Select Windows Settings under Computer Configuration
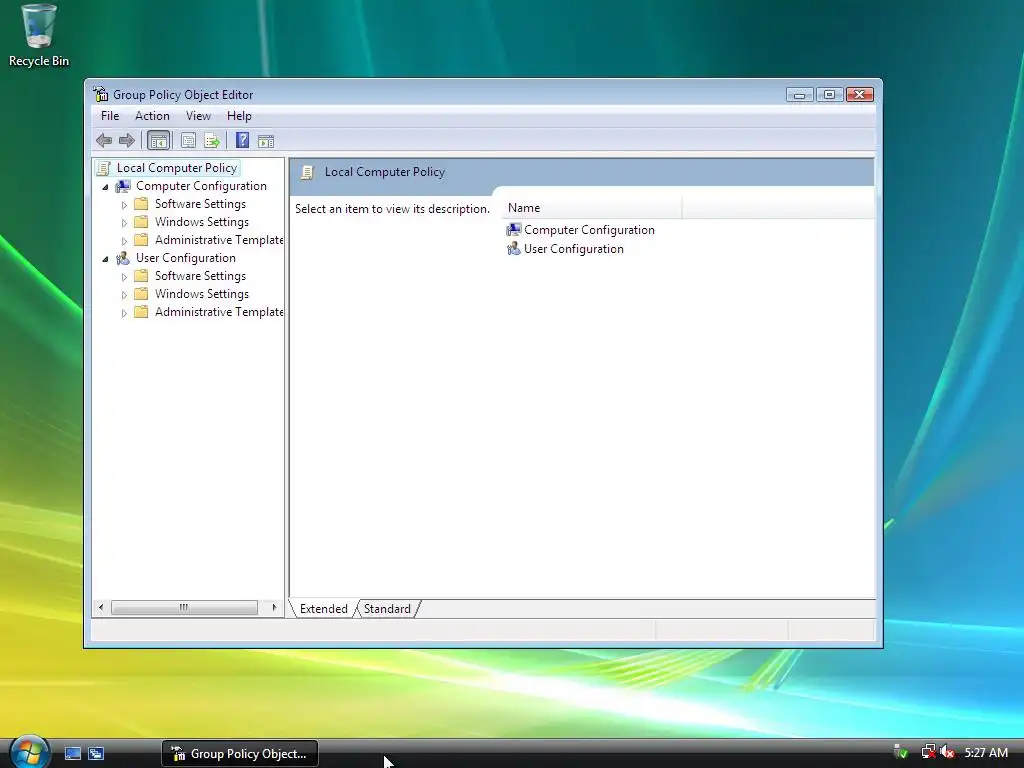 [201, 222]
